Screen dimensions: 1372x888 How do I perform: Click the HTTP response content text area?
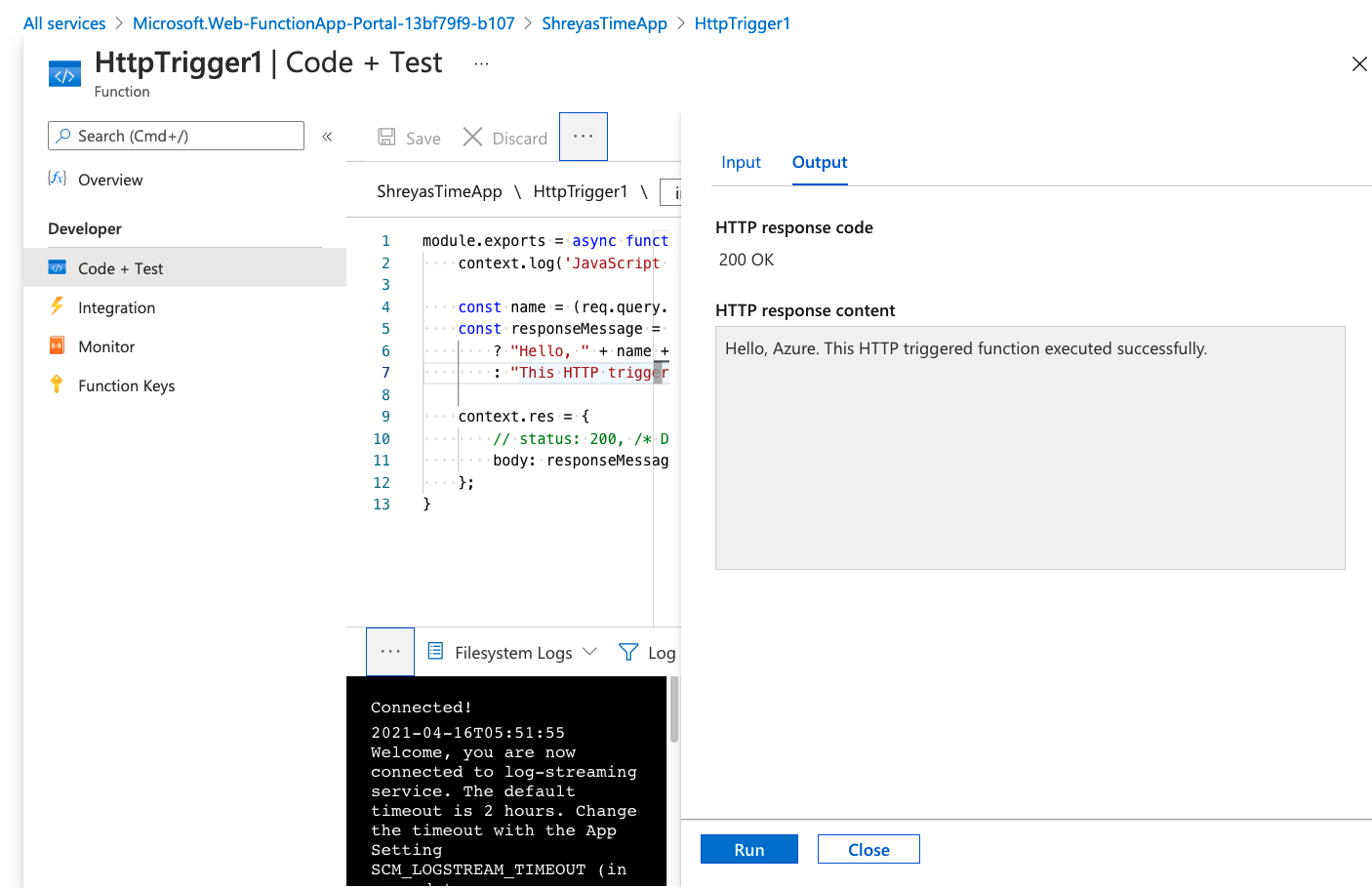tap(1030, 448)
